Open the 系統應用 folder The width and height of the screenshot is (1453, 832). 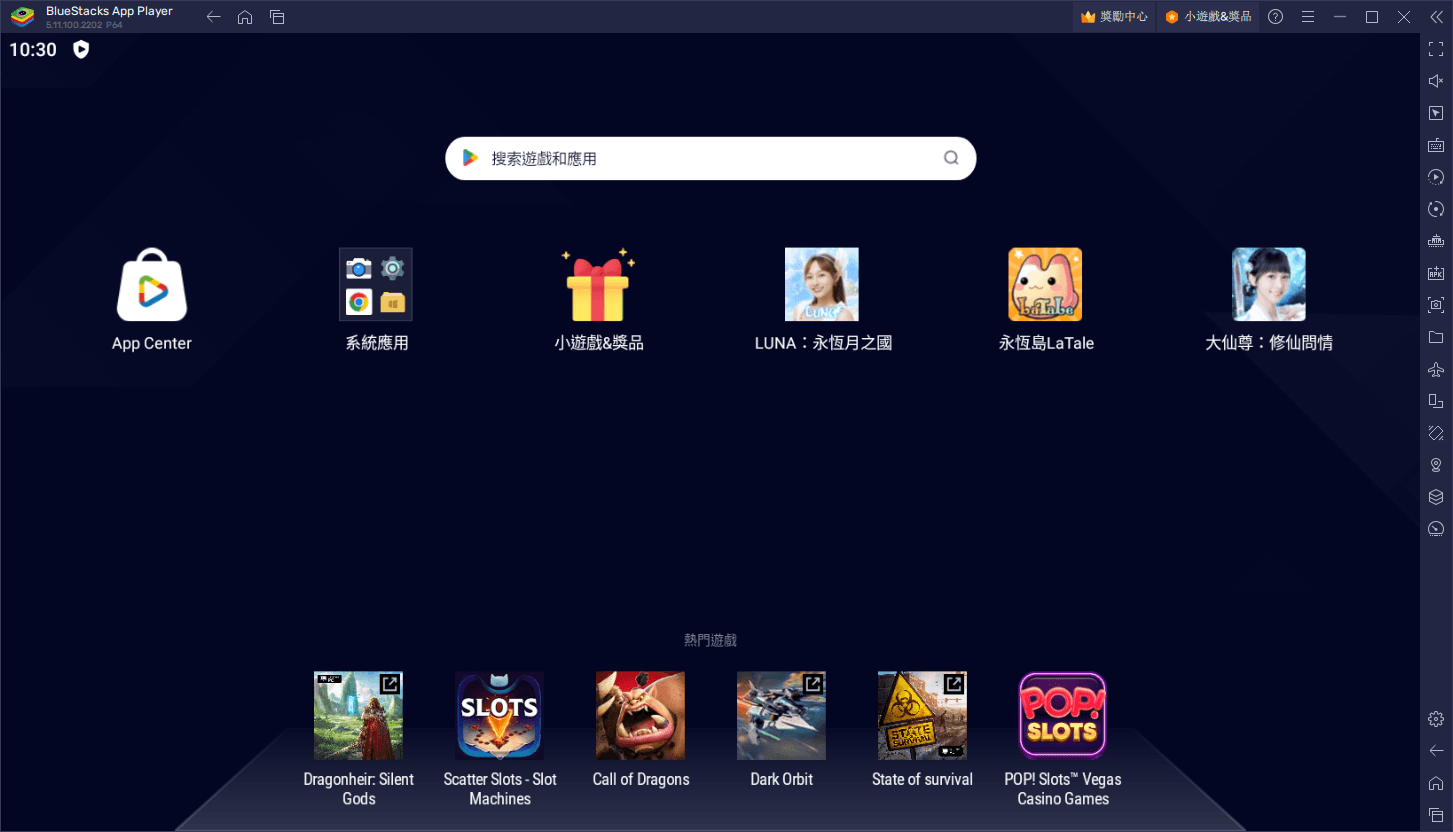(x=376, y=299)
